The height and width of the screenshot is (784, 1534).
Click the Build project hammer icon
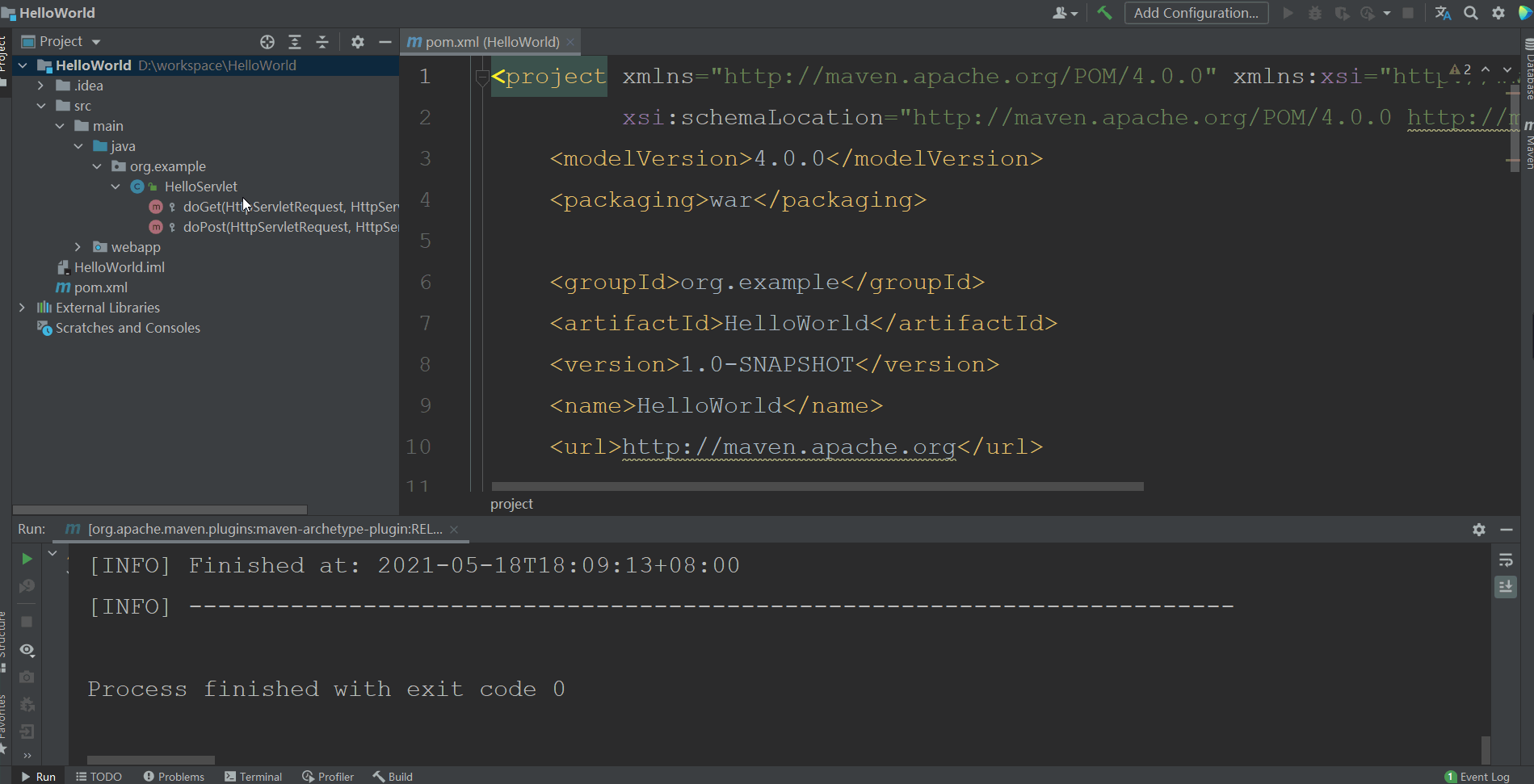(x=1104, y=13)
